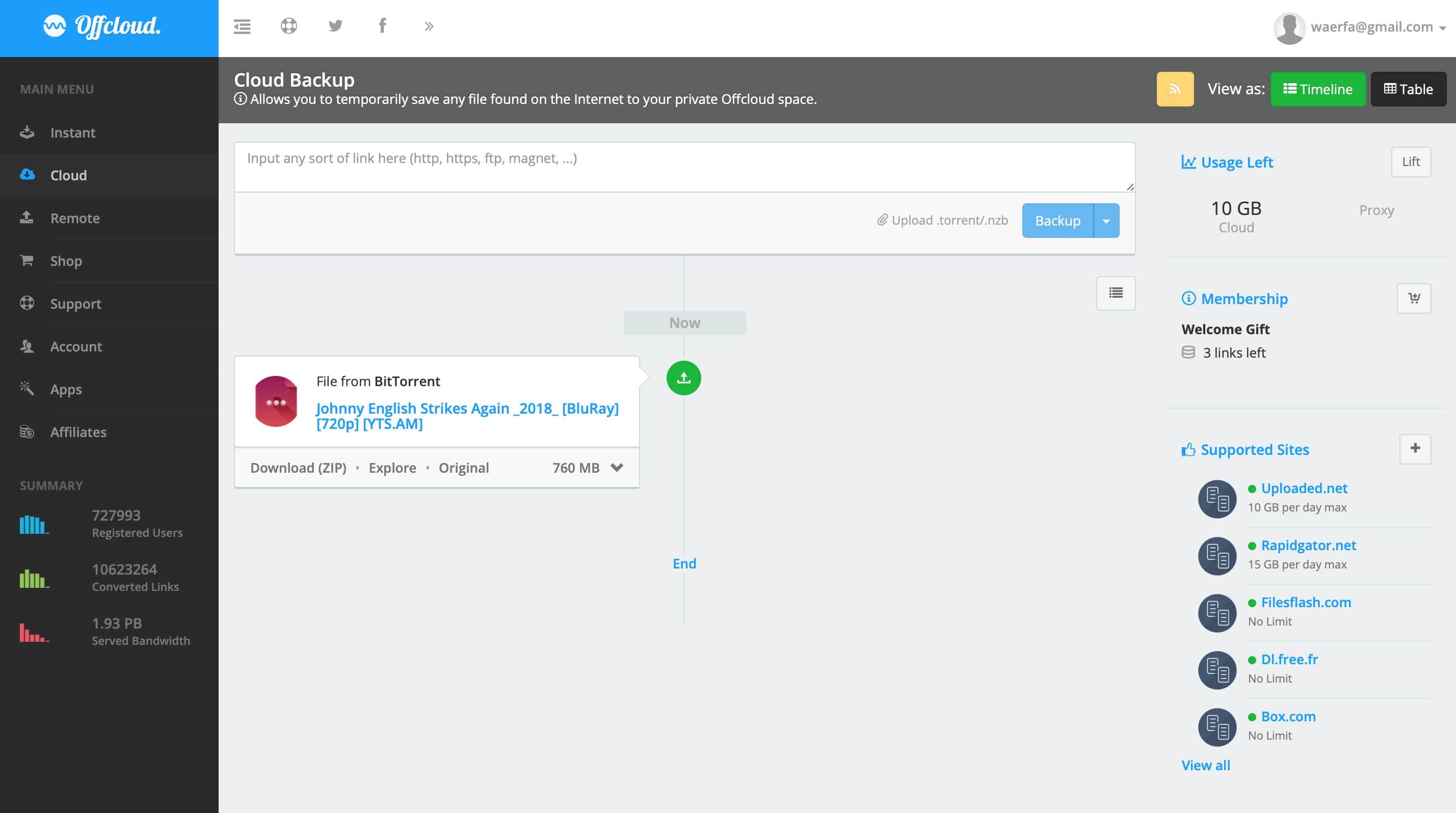Click the Box.com site icon
The height and width of the screenshot is (813, 1456).
[1217, 727]
